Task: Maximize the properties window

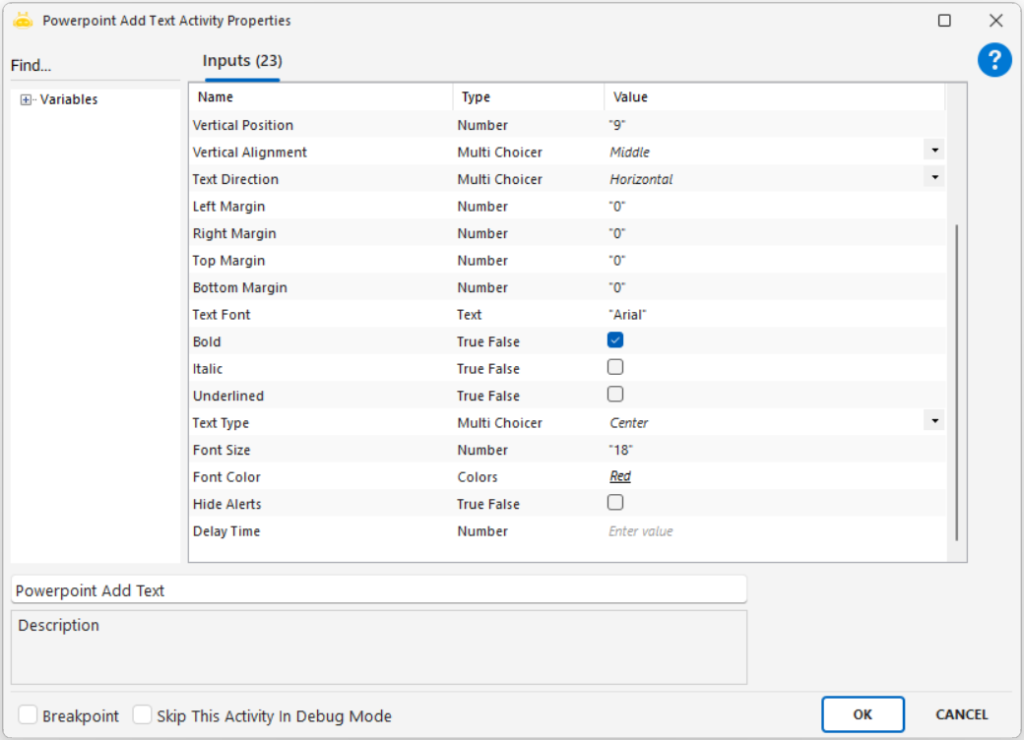Action: tap(944, 20)
